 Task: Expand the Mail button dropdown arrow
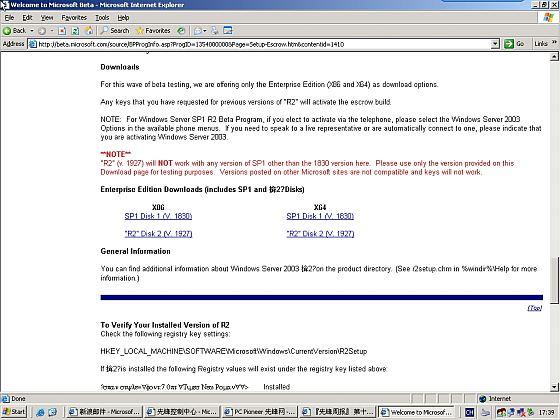(205, 31)
